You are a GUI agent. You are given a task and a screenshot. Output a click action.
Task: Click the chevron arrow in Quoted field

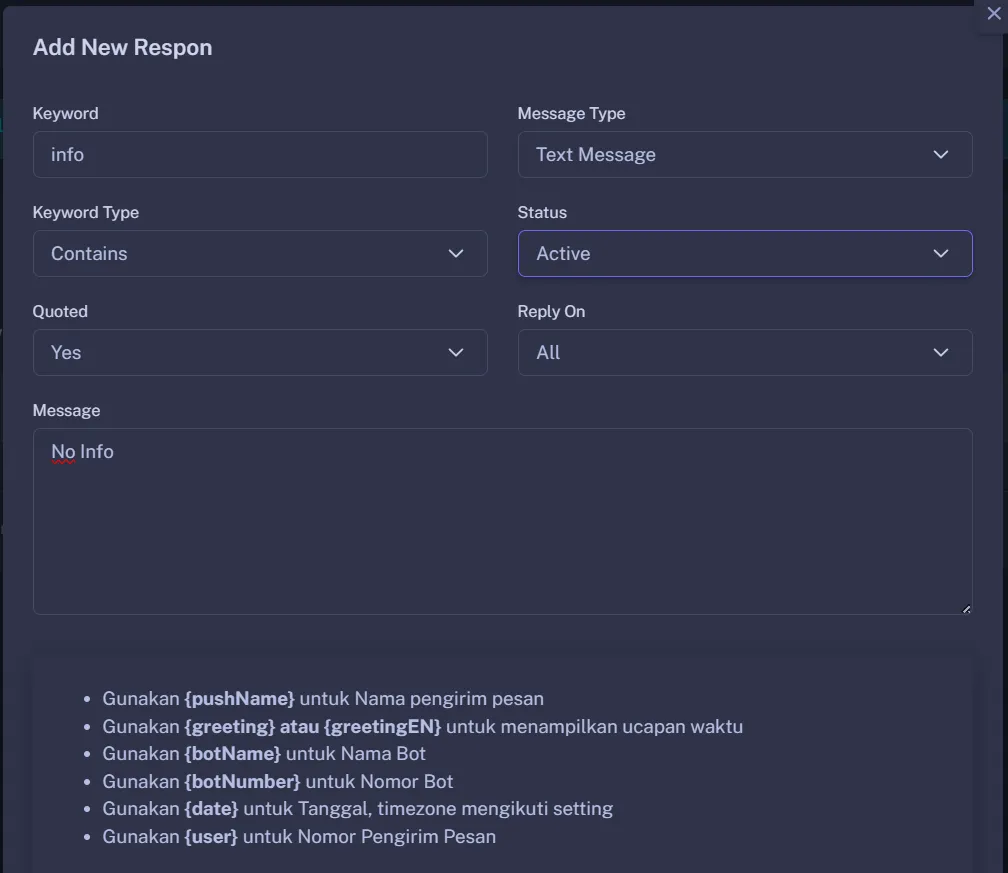pyautogui.click(x=456, y=353)
